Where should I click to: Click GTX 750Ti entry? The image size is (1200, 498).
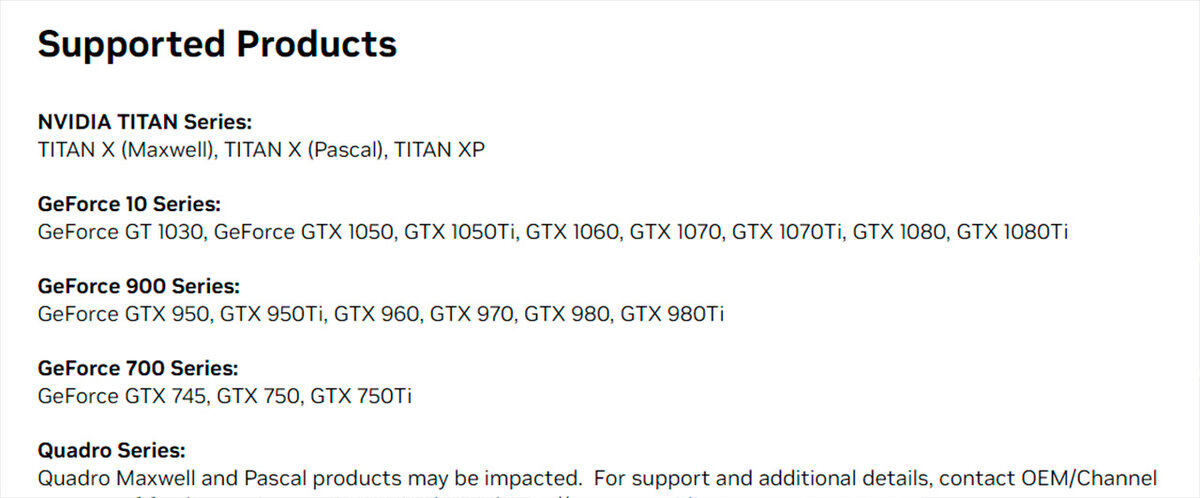point(361,396)
